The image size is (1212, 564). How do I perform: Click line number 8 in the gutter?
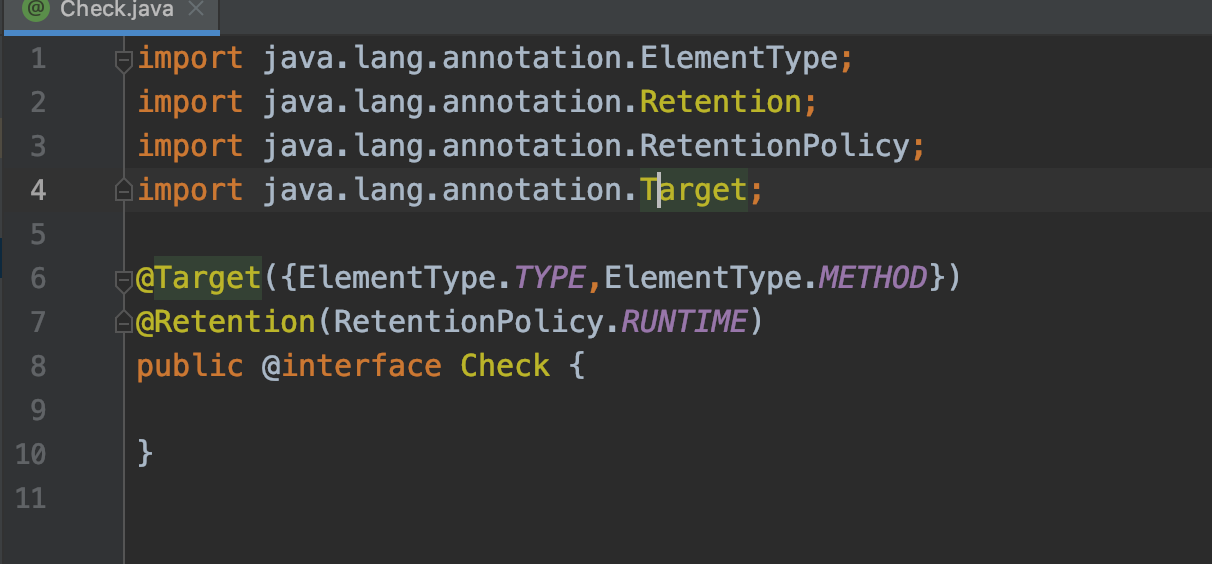[37, 366]
